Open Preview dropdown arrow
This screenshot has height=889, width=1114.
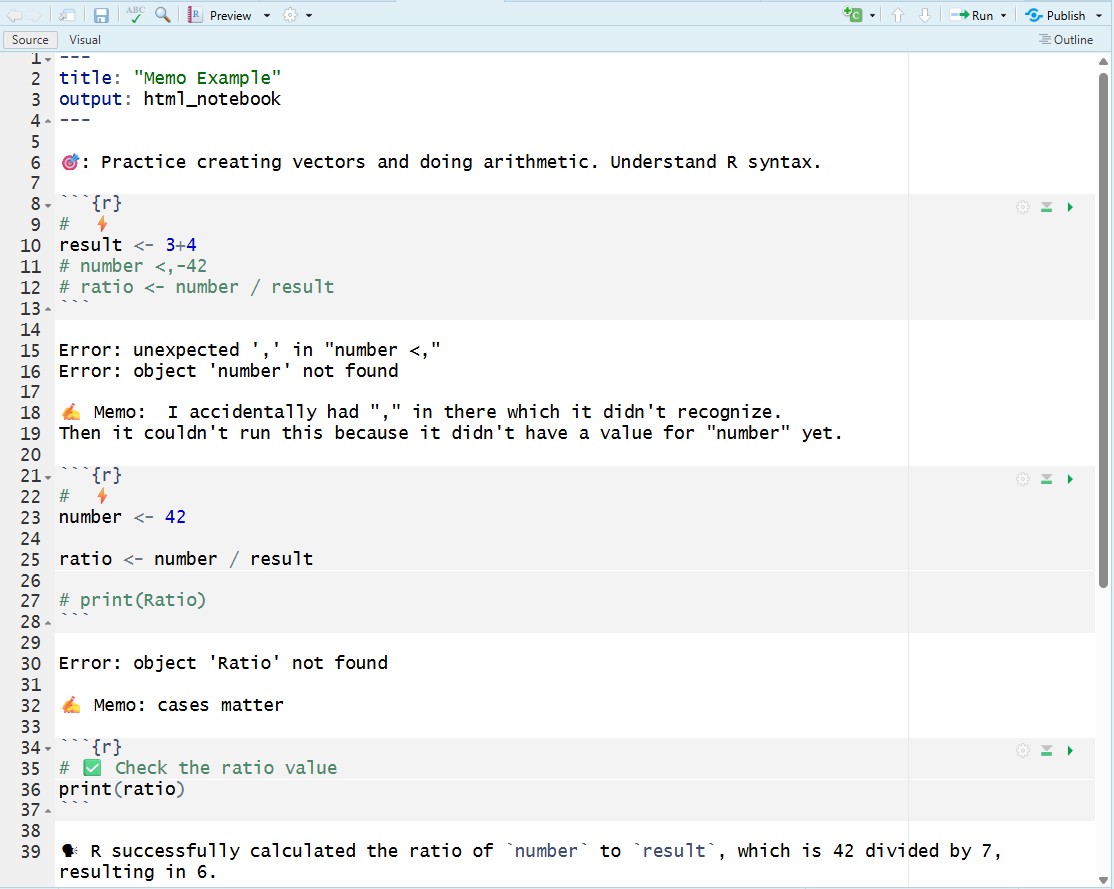pos(267,16)
